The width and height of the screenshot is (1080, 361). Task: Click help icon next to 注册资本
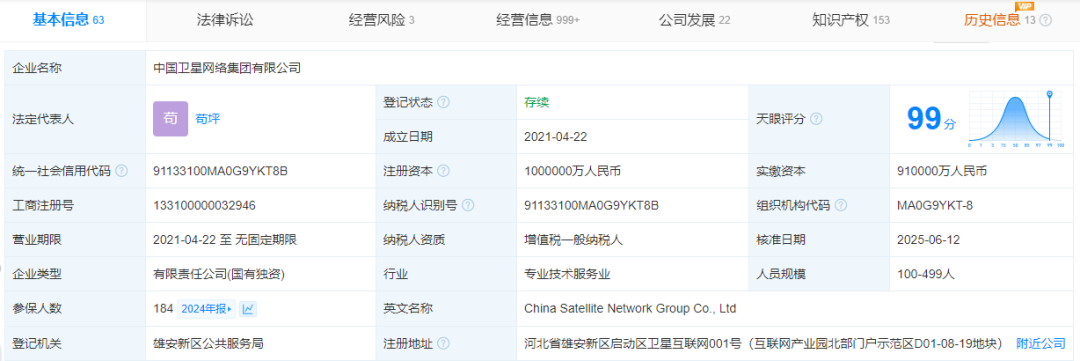click(x=444, y=170)
